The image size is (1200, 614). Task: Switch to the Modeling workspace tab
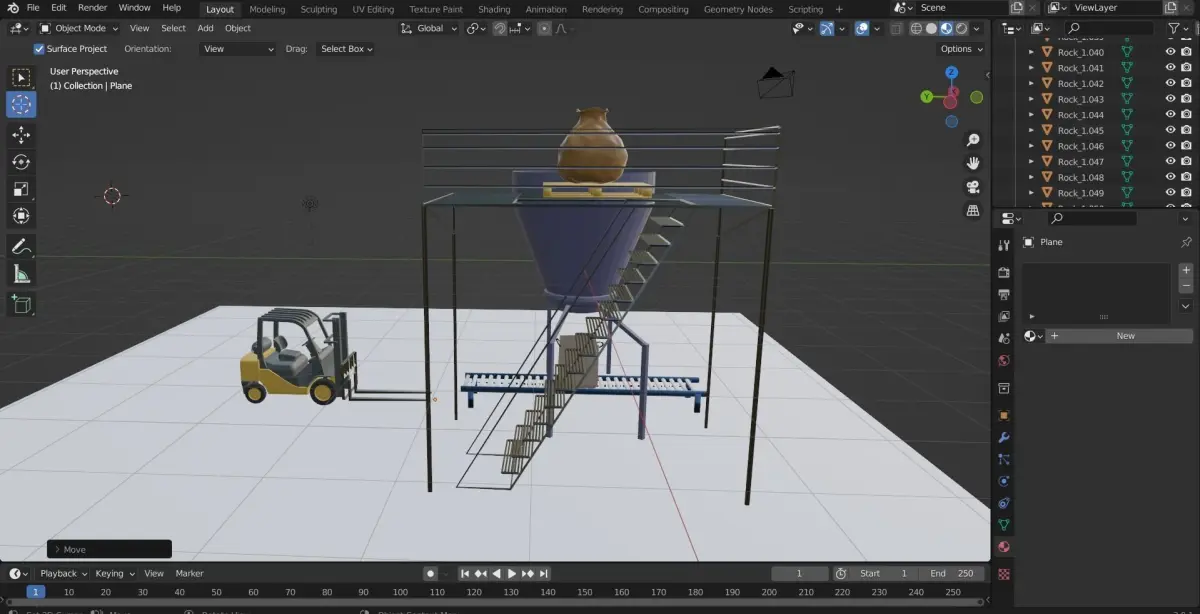point(267,9)
